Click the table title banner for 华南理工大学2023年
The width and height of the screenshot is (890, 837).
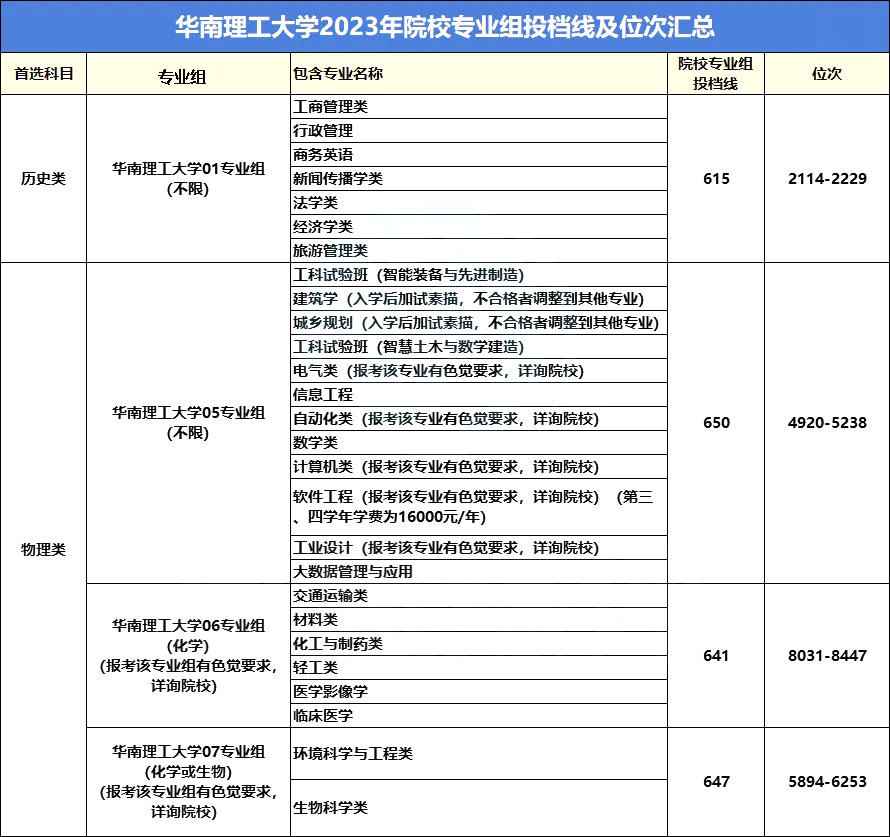(445, 26)
